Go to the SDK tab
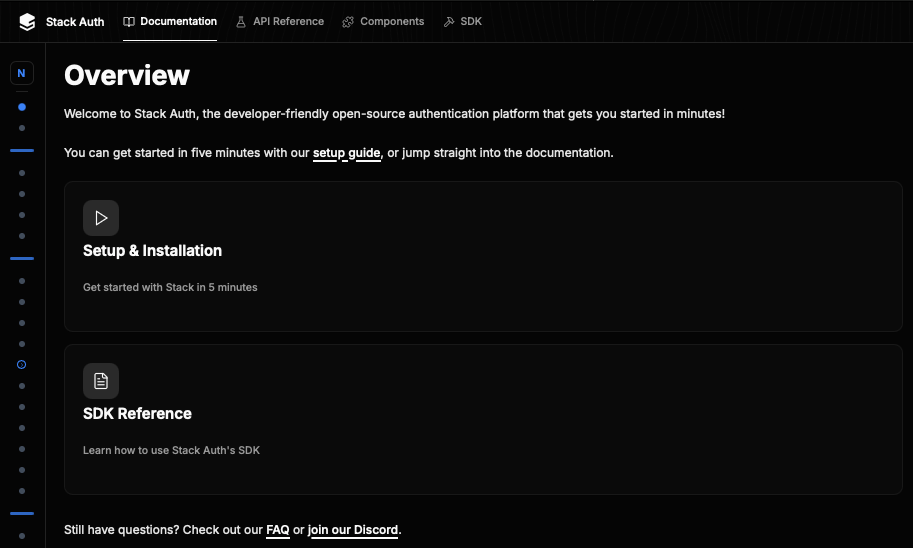Screen dimensions: 913x548 tap(462, 22)
